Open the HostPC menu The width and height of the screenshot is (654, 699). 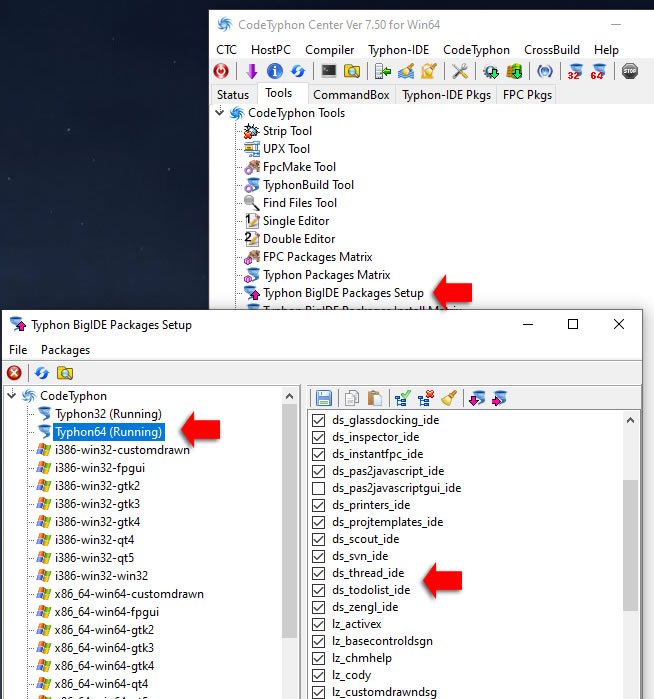(x=271, y=49)
